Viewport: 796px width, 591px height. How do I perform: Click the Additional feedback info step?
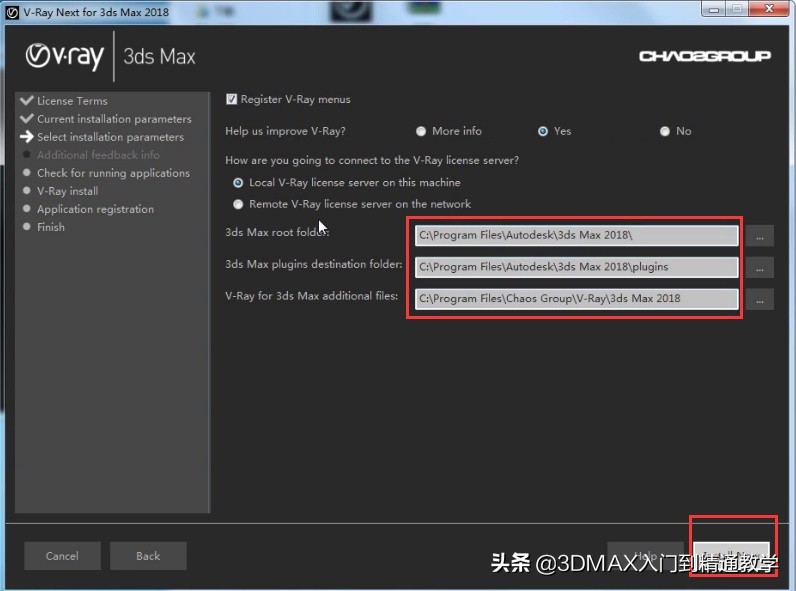click(x=98, y=155)
